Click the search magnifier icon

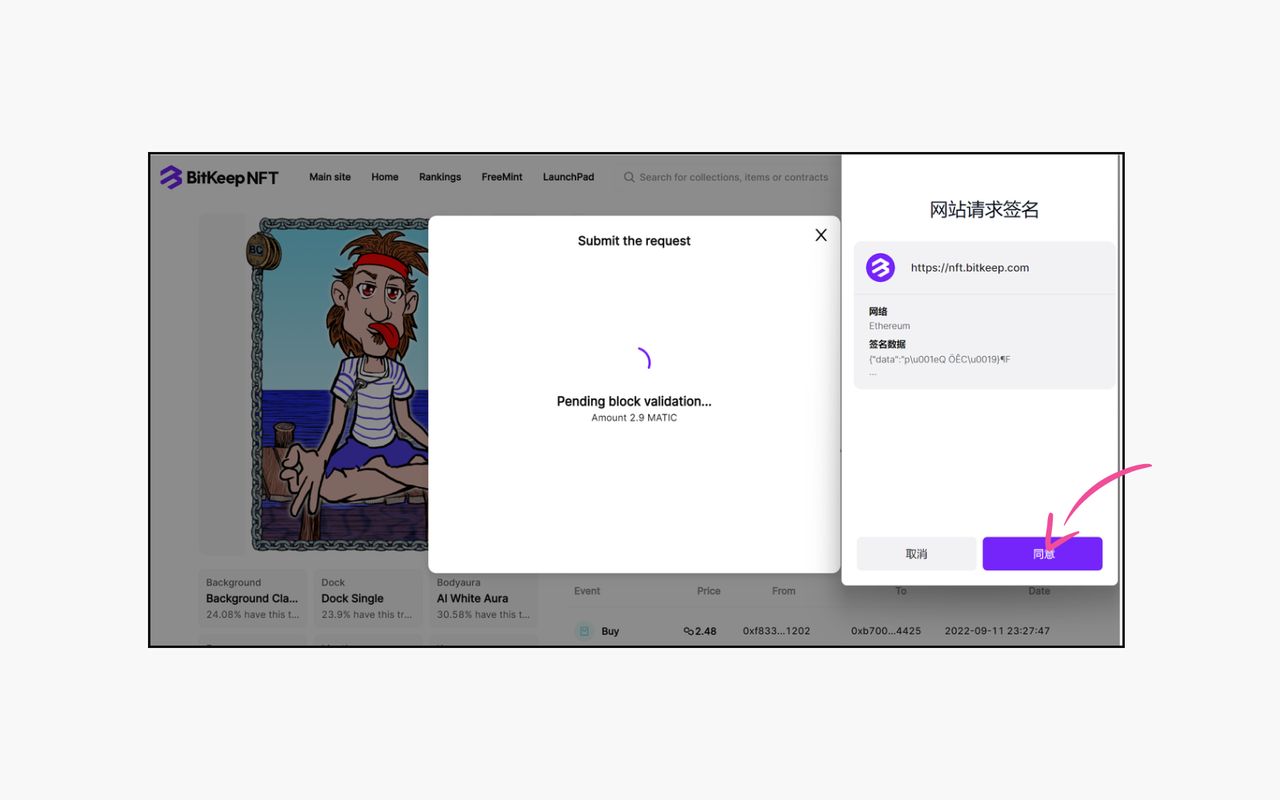pyautogui.click(x=629, y=177)
